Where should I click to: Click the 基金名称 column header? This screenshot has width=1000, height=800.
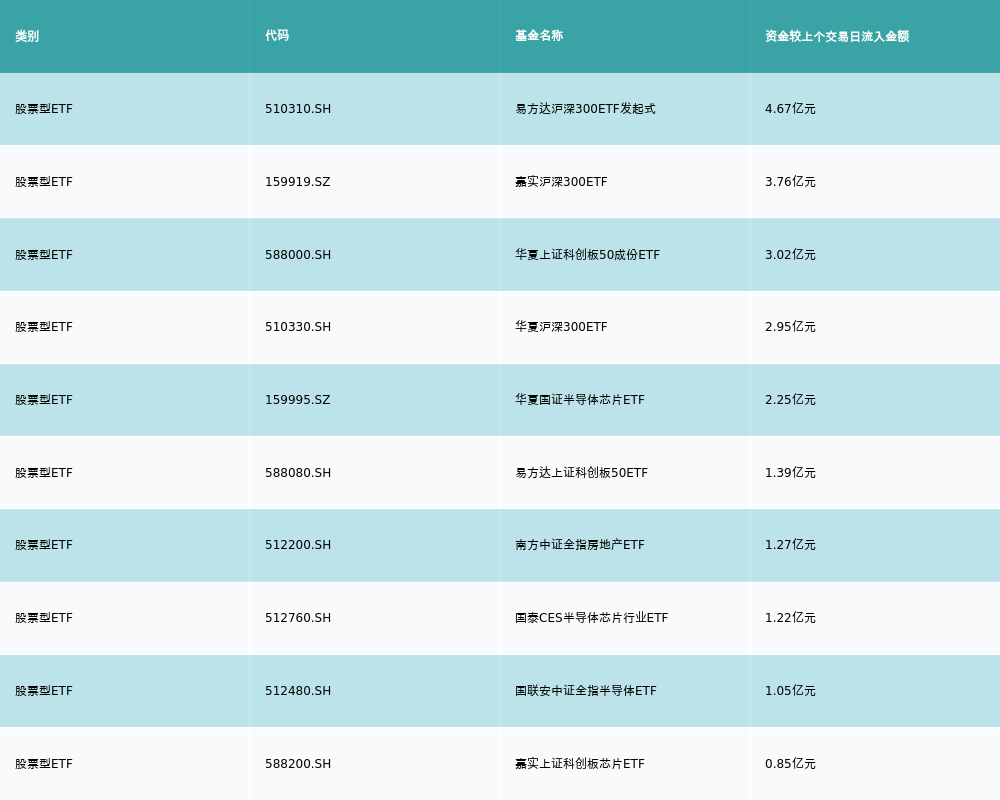point(539,36)
